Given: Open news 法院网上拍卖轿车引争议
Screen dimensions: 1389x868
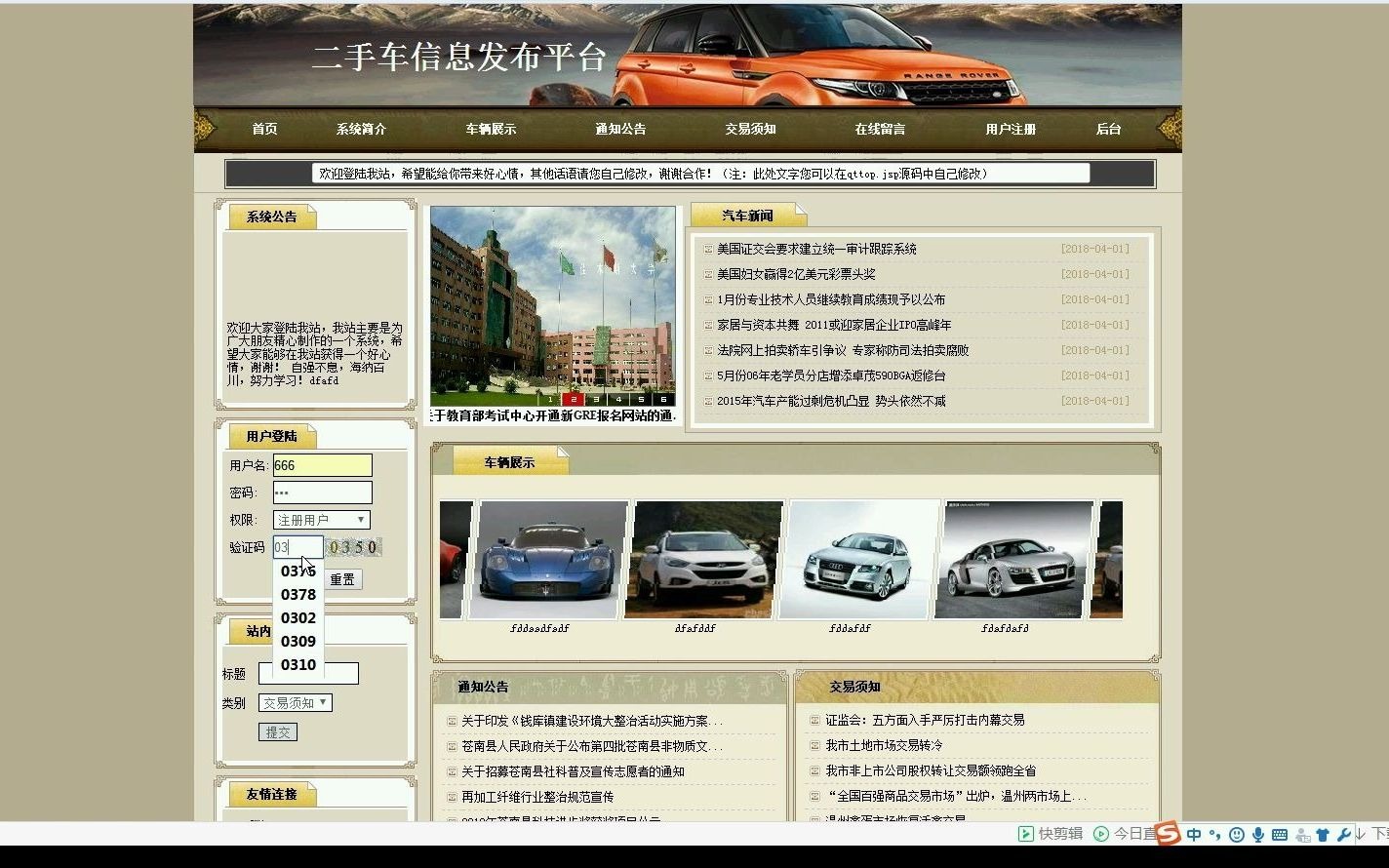Looking at the screenshot, I should coord(843,351).
